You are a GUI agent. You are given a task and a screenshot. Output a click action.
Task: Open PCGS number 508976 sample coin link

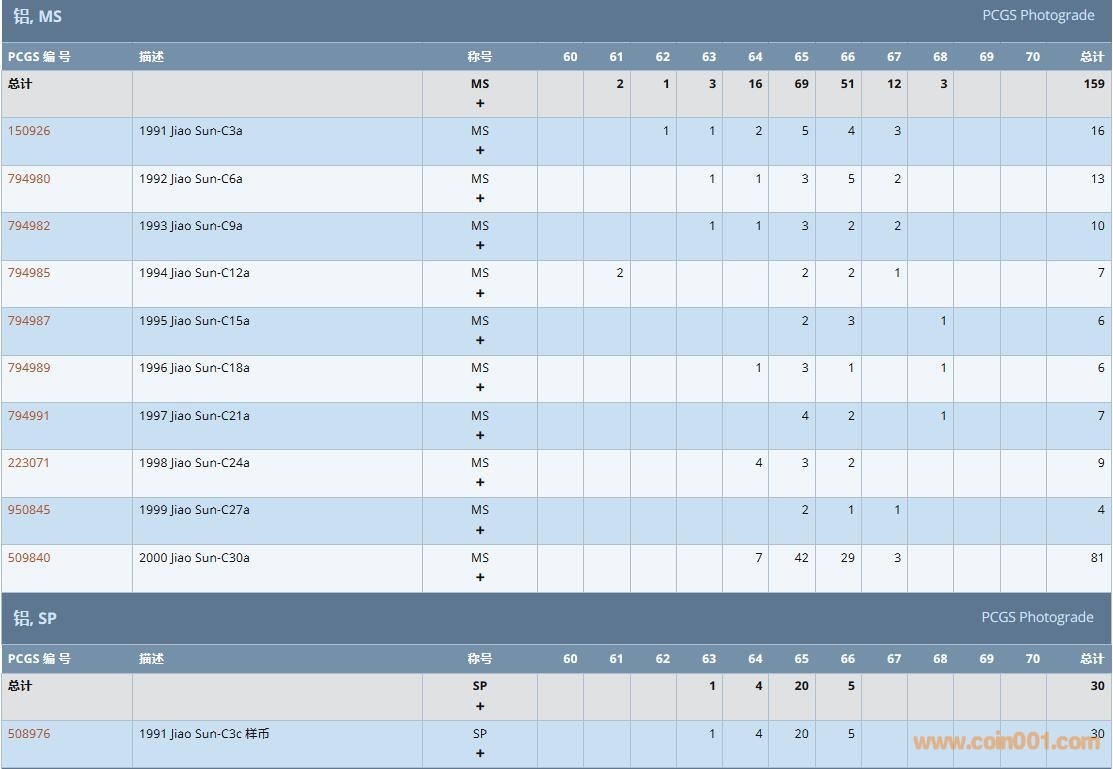pyautogui.click(x=29, y=734)
